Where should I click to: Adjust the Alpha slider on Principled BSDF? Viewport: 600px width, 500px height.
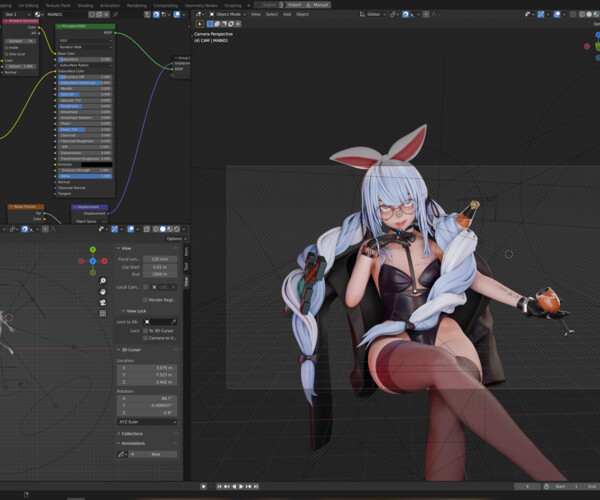point(85,176)
